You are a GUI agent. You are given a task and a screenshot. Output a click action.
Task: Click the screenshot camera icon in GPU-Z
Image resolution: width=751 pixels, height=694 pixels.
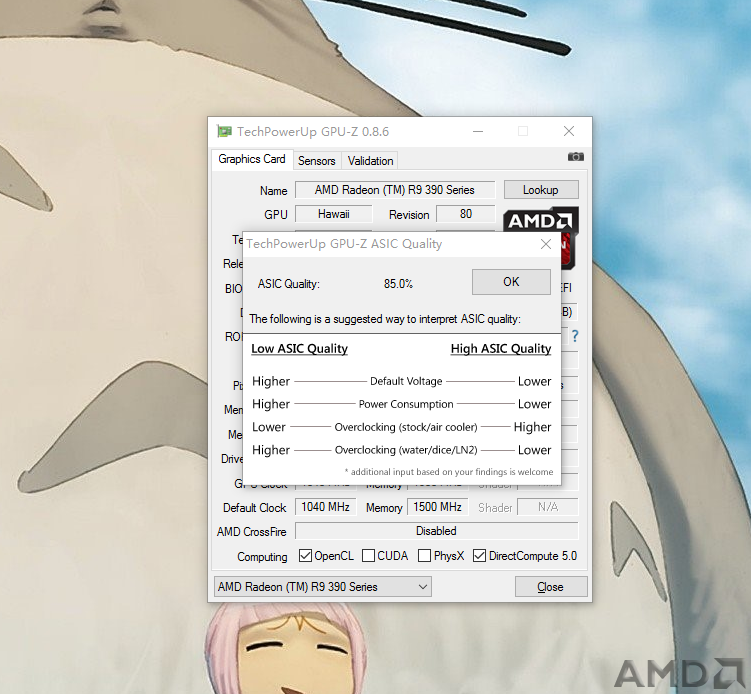click(576, 157)
